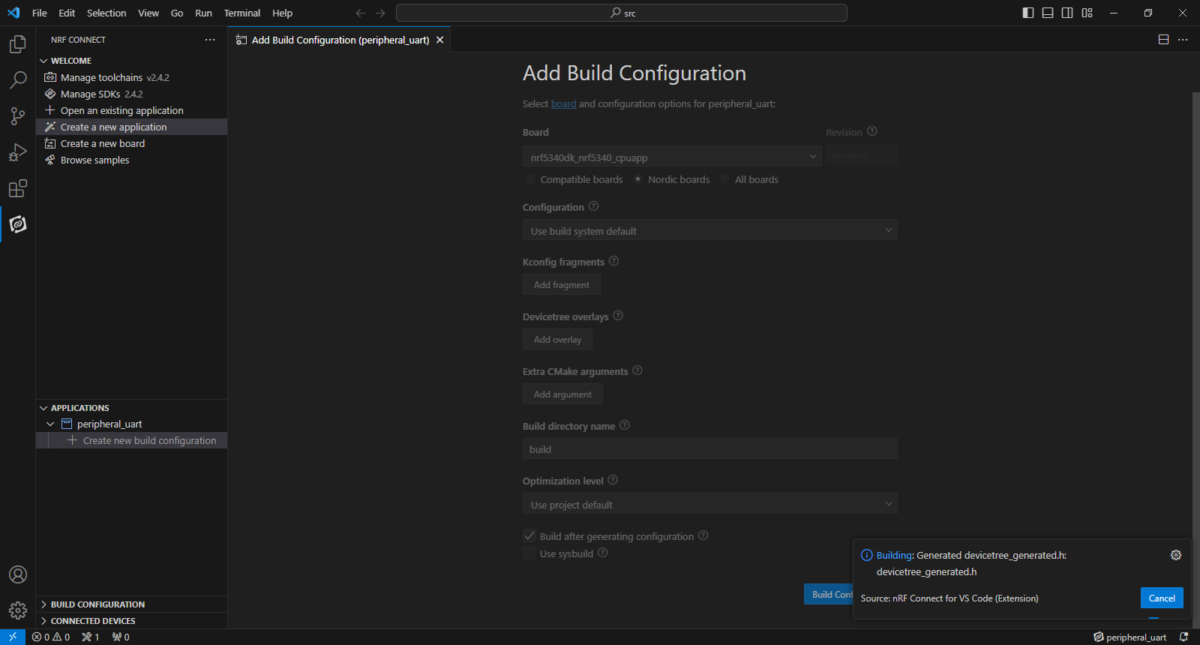
Task: Select the Compatible boards radio button
Action: pos(530,180)
